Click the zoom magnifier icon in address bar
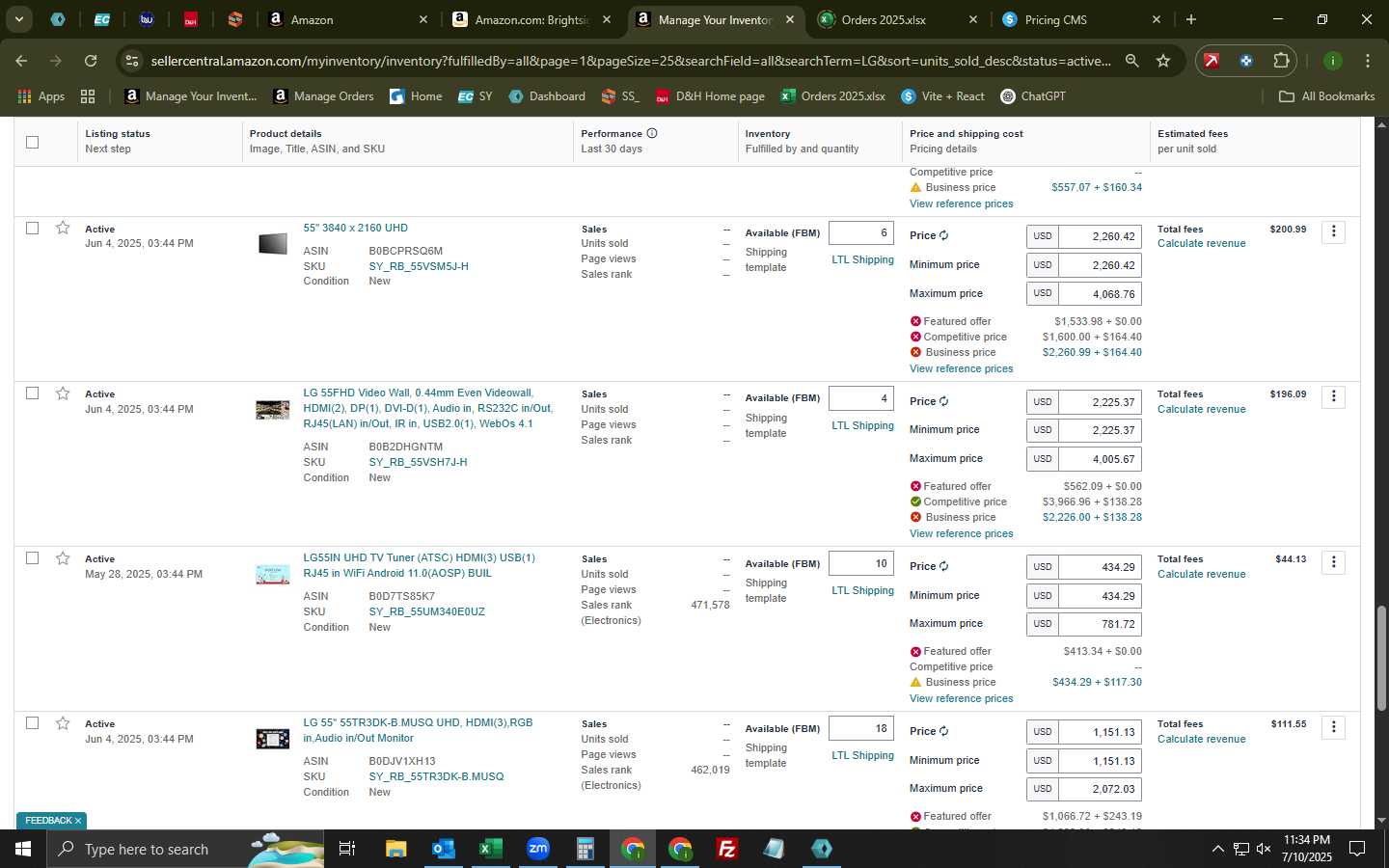The width and height of the screenshot is (1389, 868). click(x=1131, y=61)
